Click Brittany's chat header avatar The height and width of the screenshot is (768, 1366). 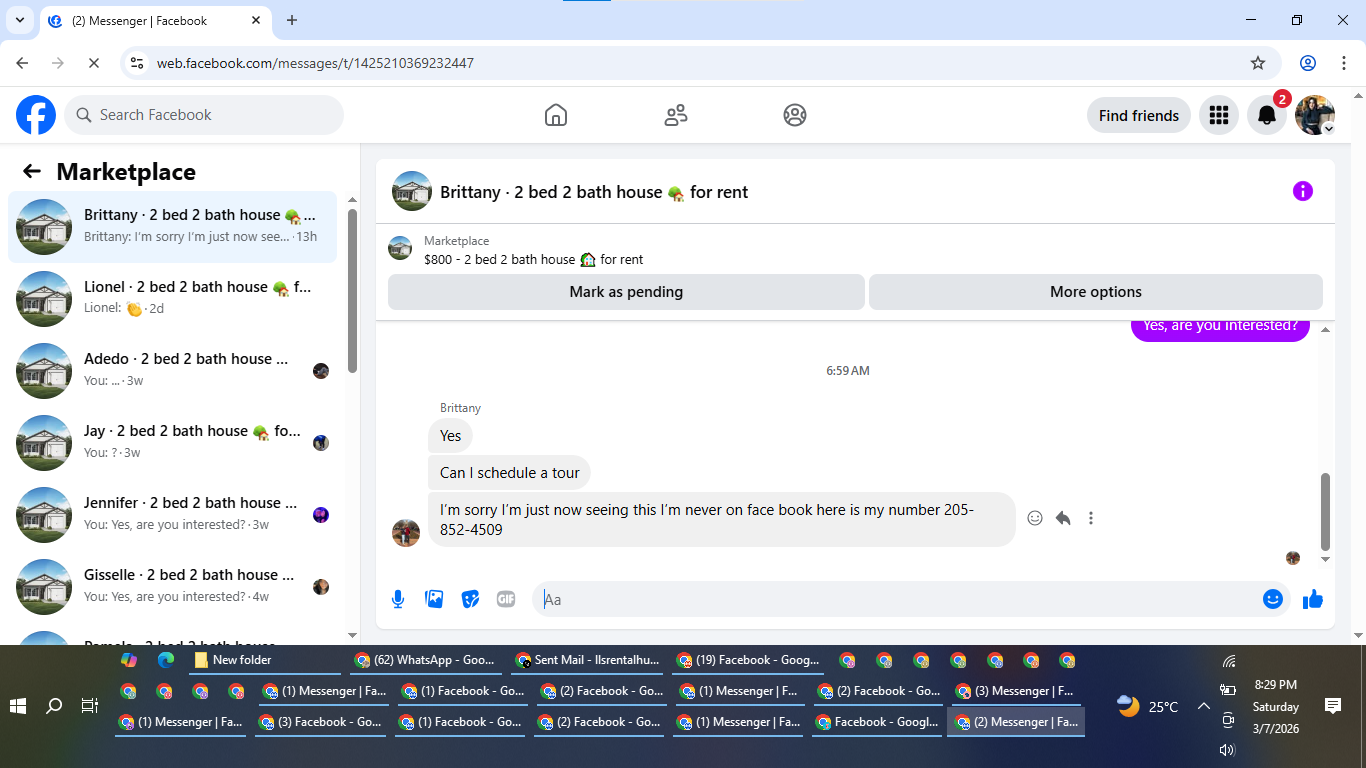(412, 191)
